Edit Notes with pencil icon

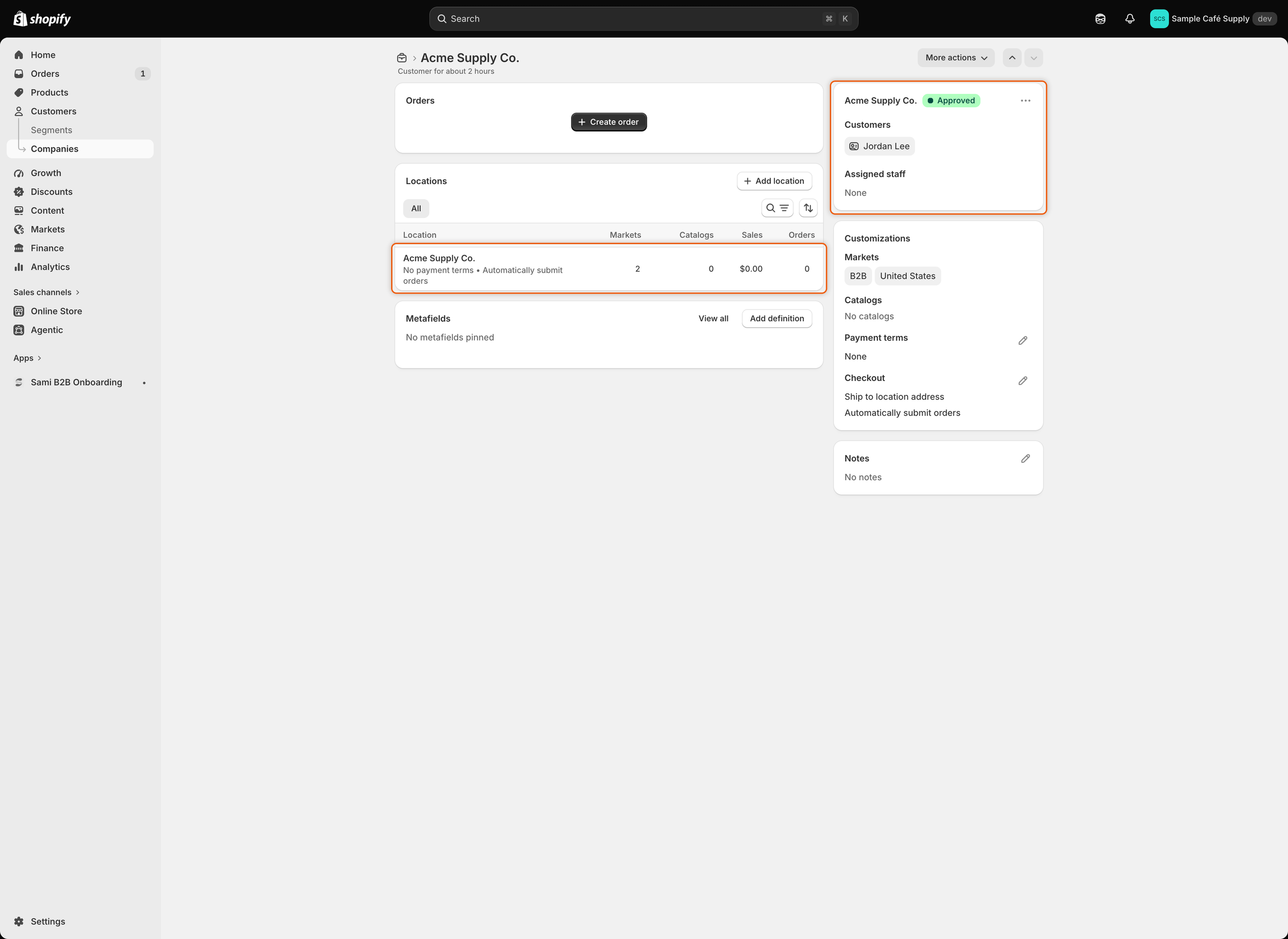(1026, 459)
